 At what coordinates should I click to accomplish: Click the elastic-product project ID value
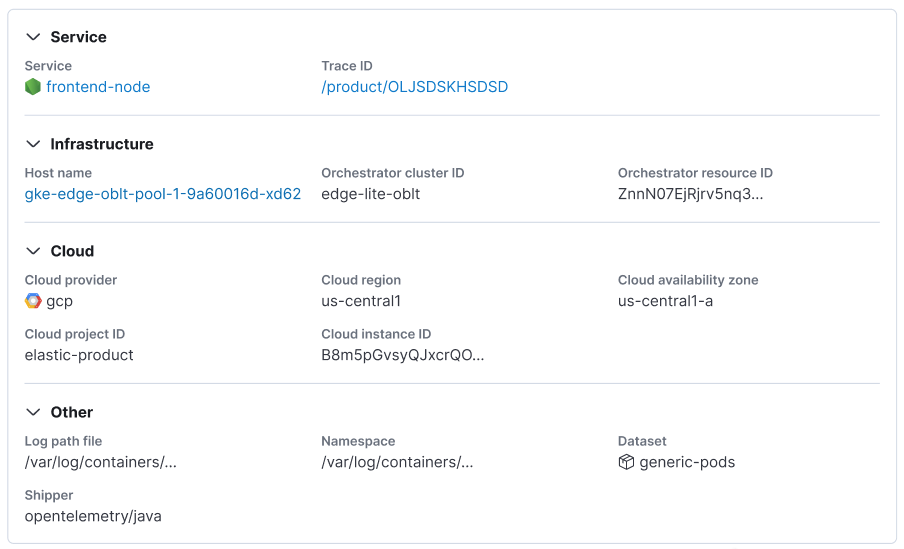(79, 355)
